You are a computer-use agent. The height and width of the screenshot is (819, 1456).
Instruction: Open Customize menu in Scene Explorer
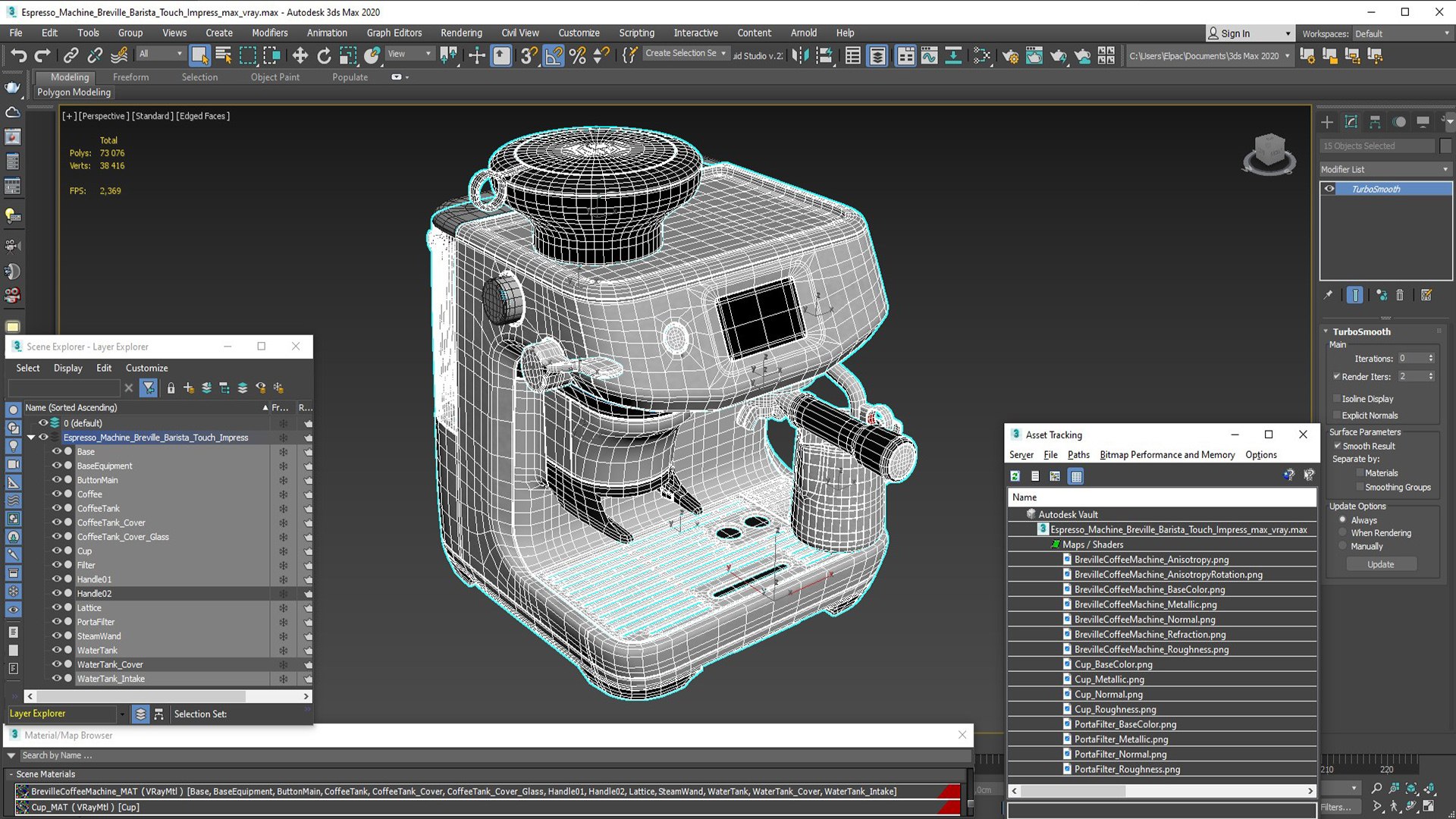(147, 368)
